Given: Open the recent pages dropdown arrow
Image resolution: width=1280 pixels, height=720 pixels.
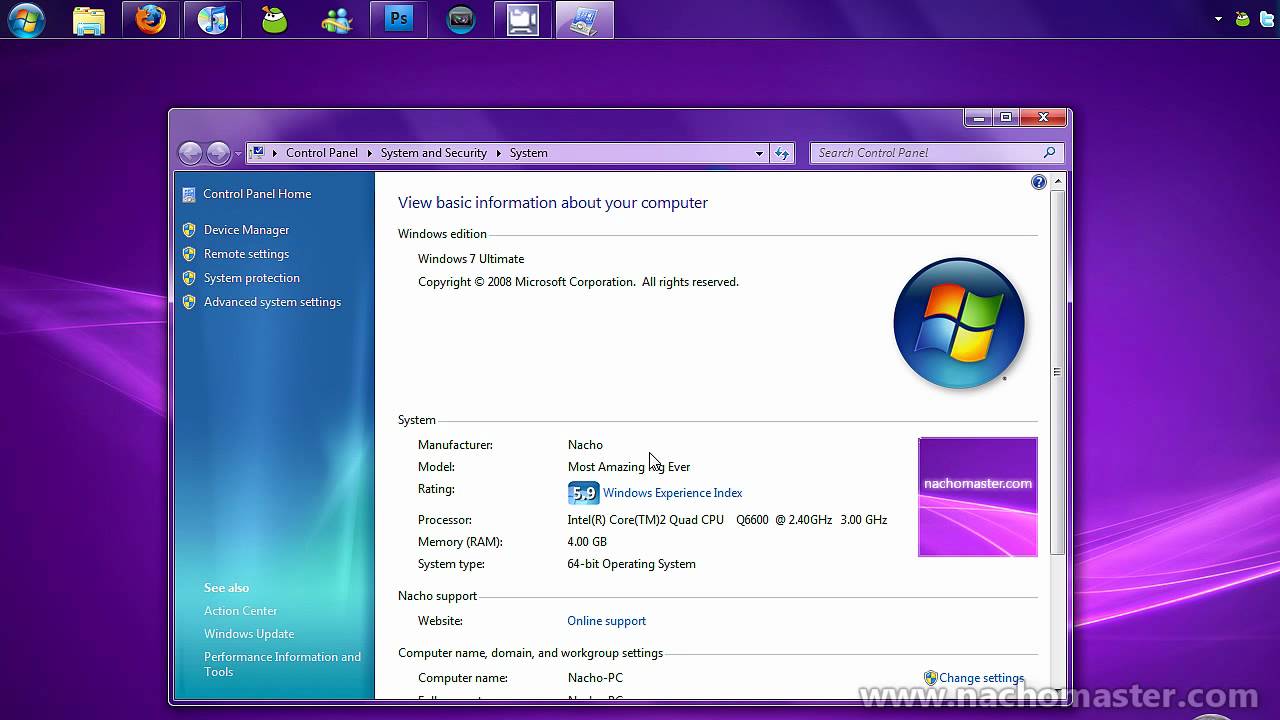Looking at the screenshot, I should coord(238,154).
